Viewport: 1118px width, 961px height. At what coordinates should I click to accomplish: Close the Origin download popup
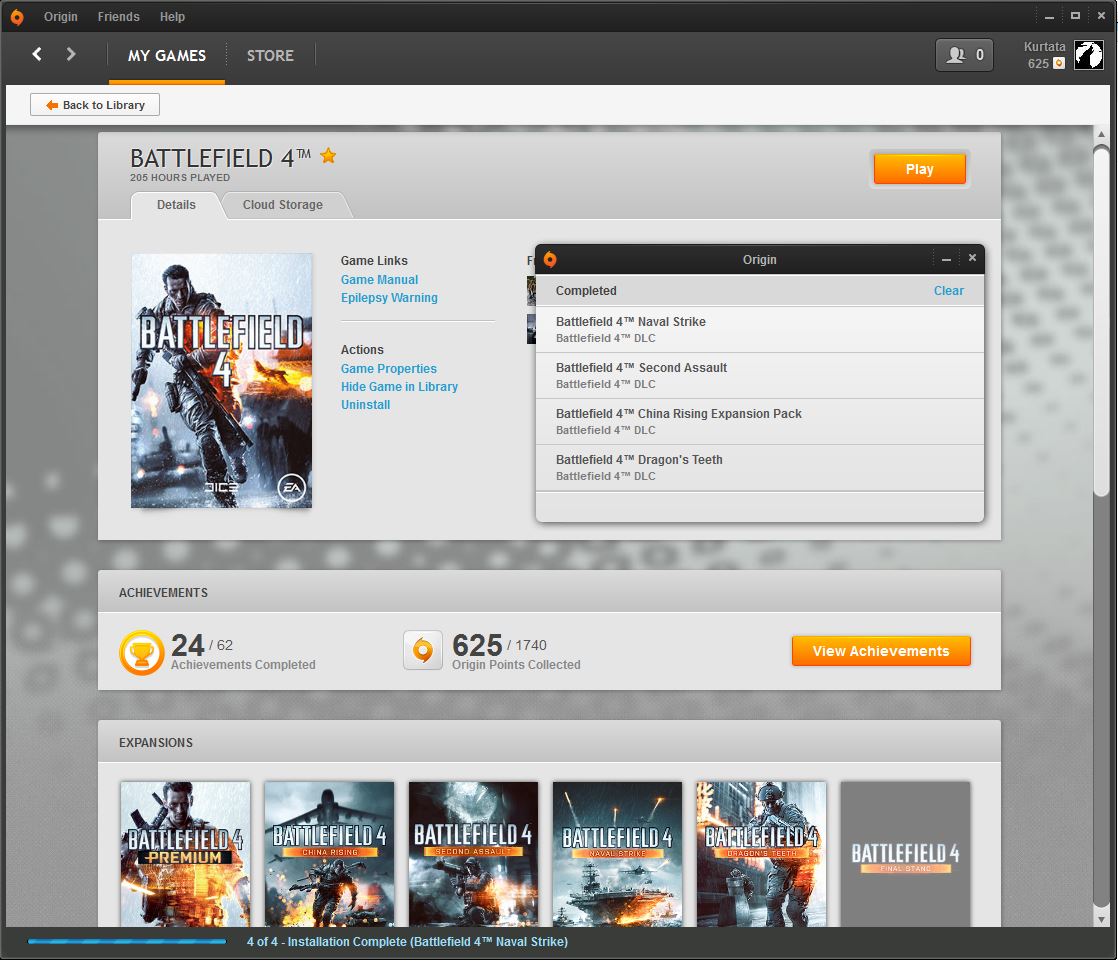(x=972, y=258)
